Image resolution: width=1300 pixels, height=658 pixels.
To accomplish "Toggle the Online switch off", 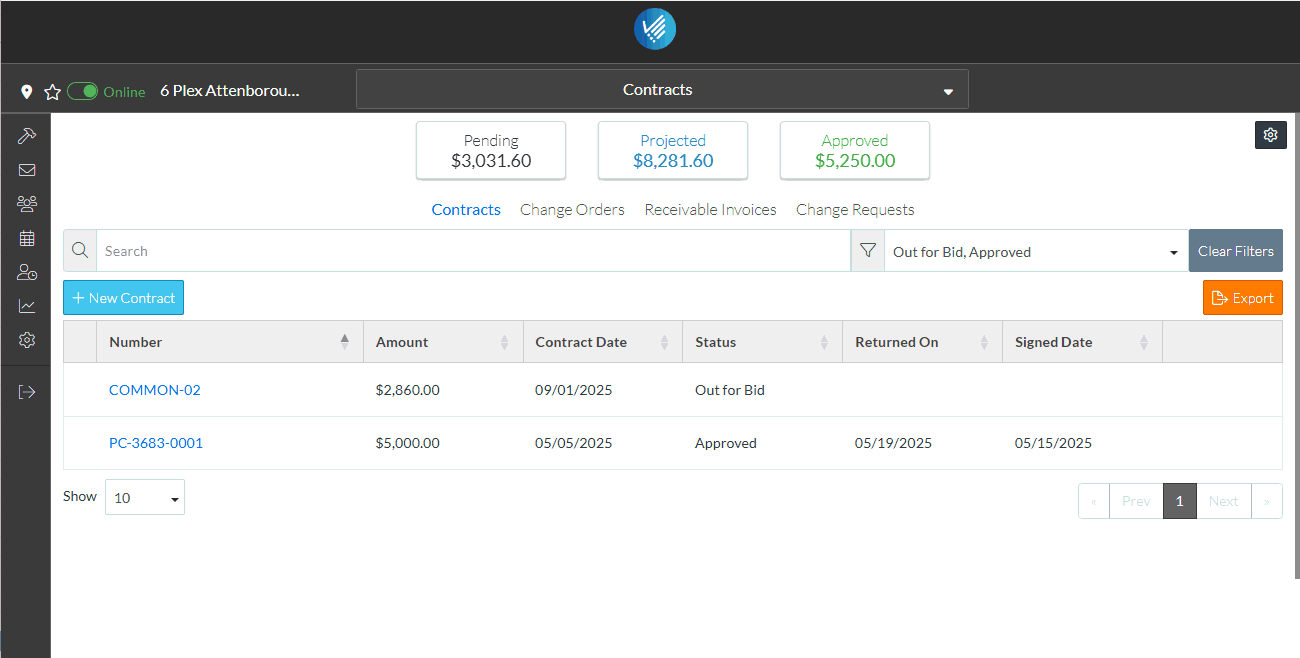I will (x=83, y=92).
